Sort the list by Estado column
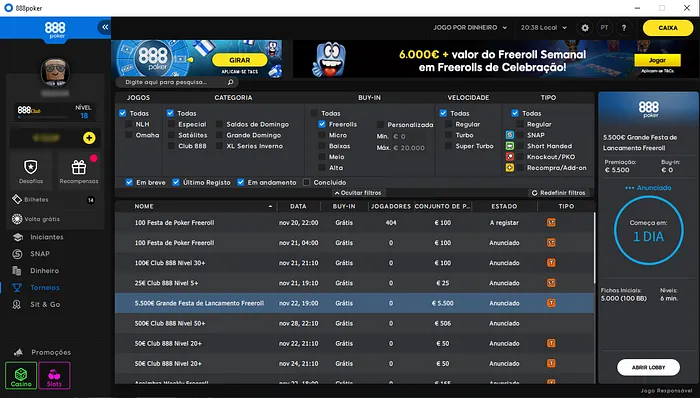The width and height of the screenshot is (700, 398). click(x=504, y=206)
